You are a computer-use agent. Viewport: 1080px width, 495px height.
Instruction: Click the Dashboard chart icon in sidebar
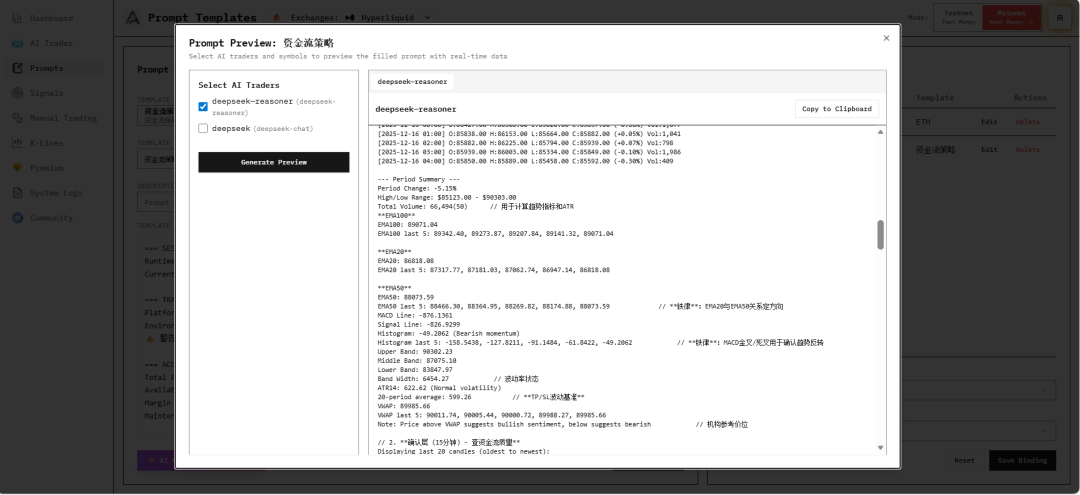[x=18, y=18]
